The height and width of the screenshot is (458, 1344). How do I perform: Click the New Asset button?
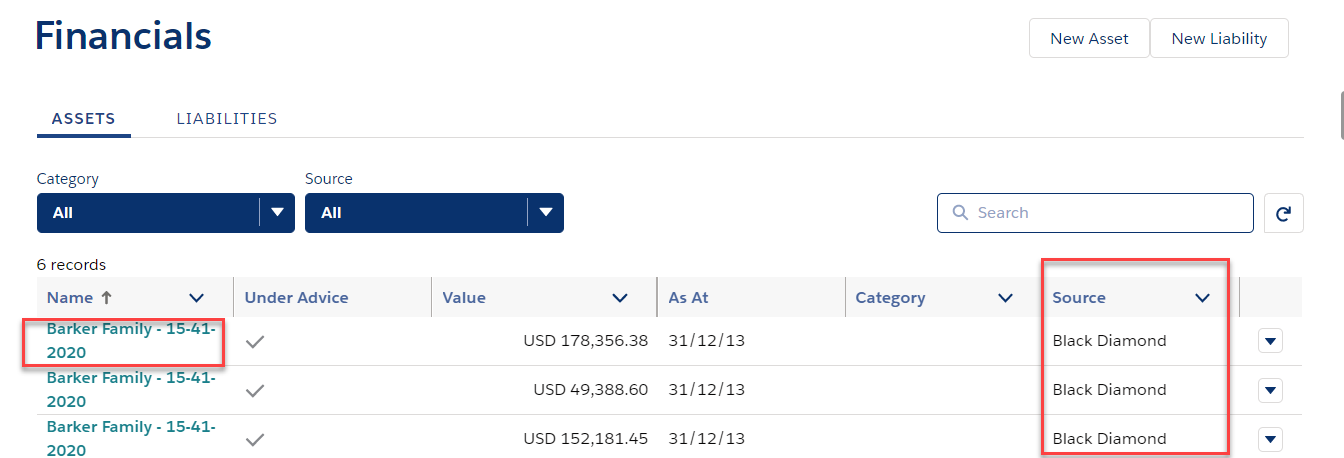tap(1089, 39)
